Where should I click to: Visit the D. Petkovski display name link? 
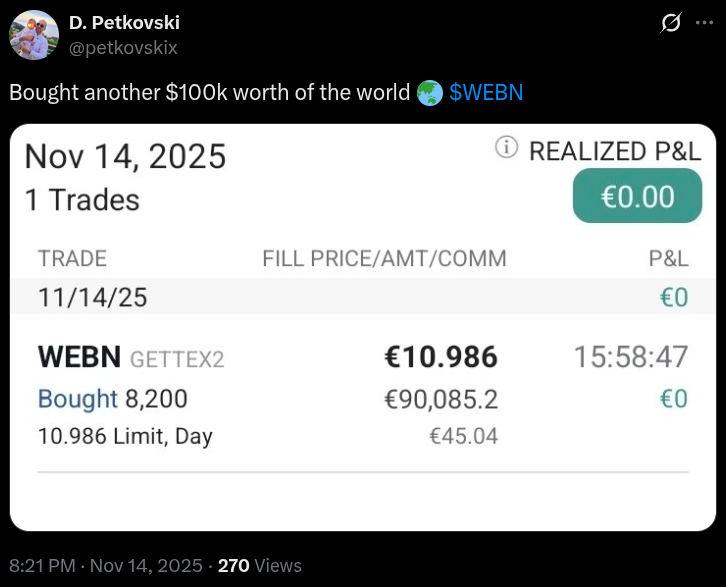click(124, 23)
